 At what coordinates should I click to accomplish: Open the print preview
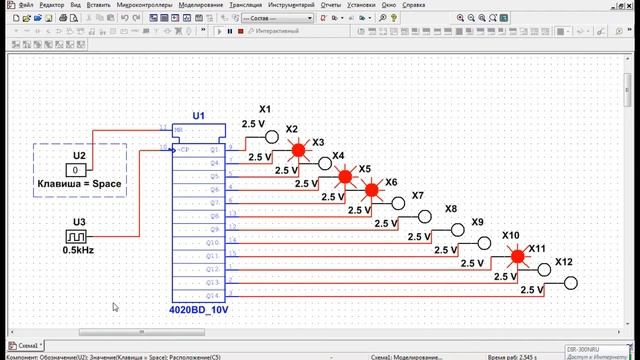(x=74, y=18)
